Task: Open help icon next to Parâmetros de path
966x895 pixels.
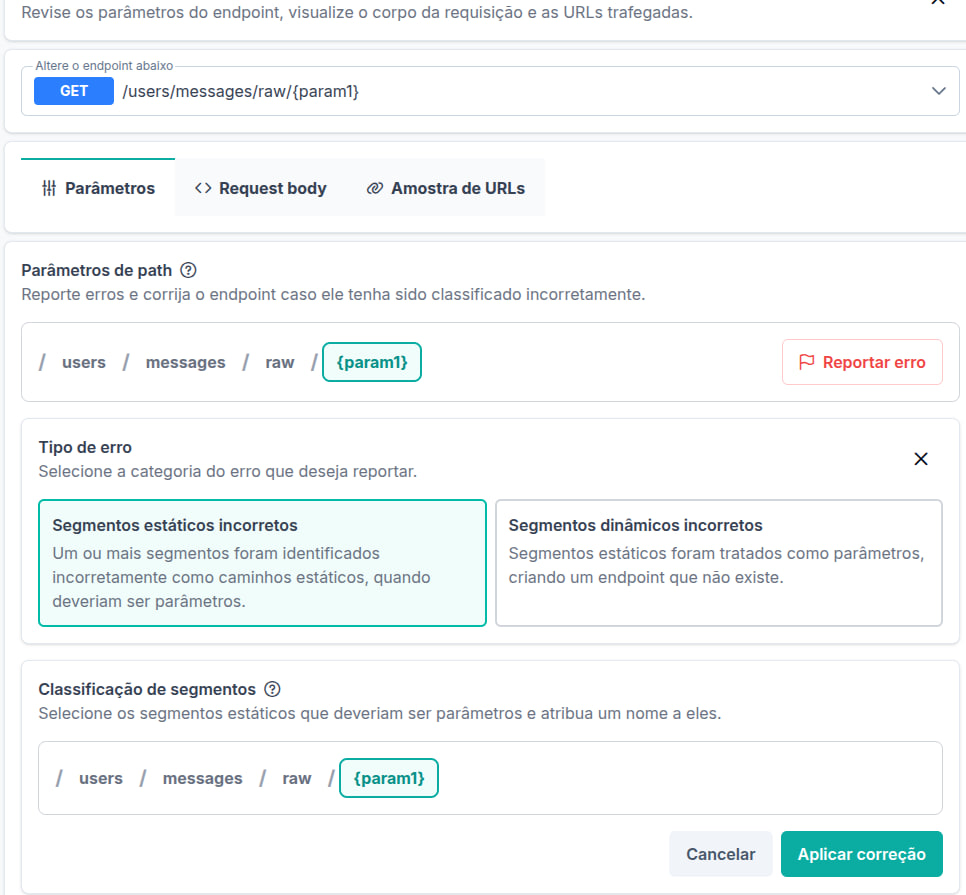Action: pos(189,270)
